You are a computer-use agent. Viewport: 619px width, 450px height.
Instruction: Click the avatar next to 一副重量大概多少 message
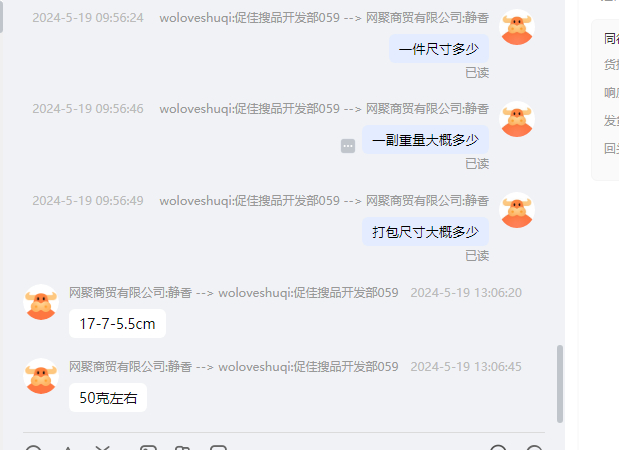pyautogui.click(x=517, y=119)
